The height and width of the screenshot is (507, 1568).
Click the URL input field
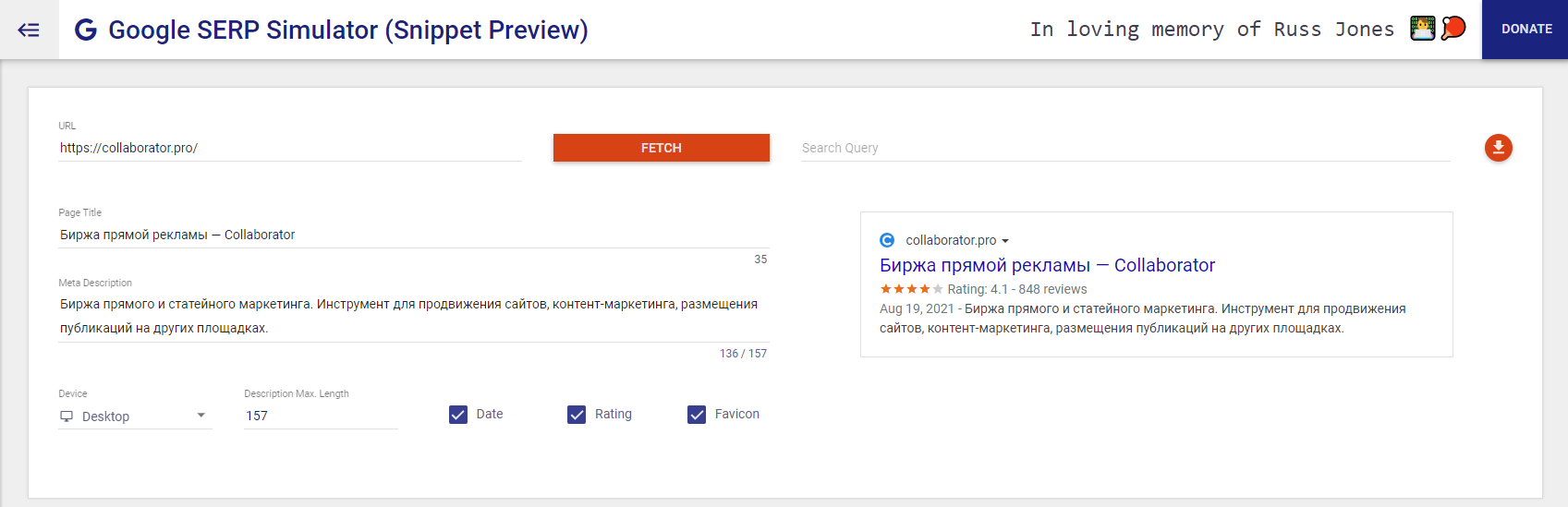tap(289, 148)
